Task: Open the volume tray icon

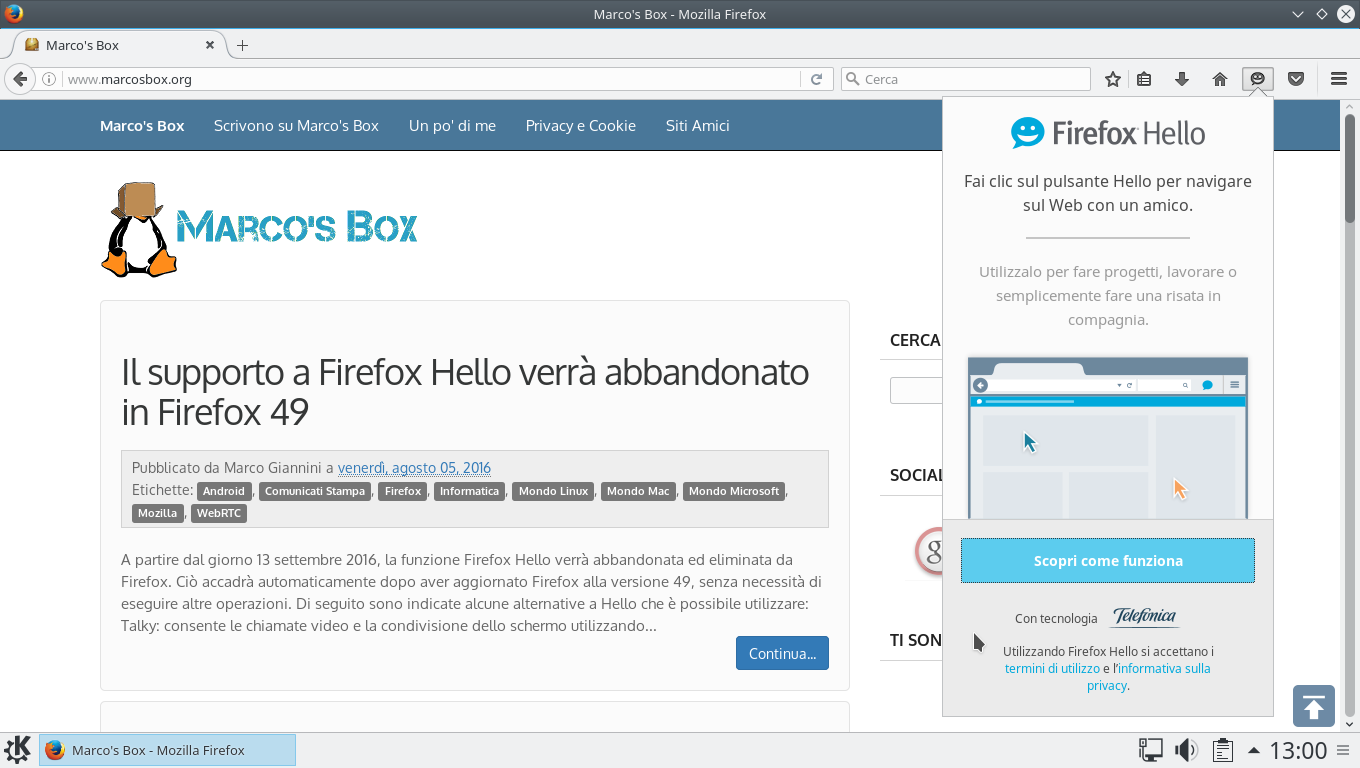Action: coord(1186,750)
